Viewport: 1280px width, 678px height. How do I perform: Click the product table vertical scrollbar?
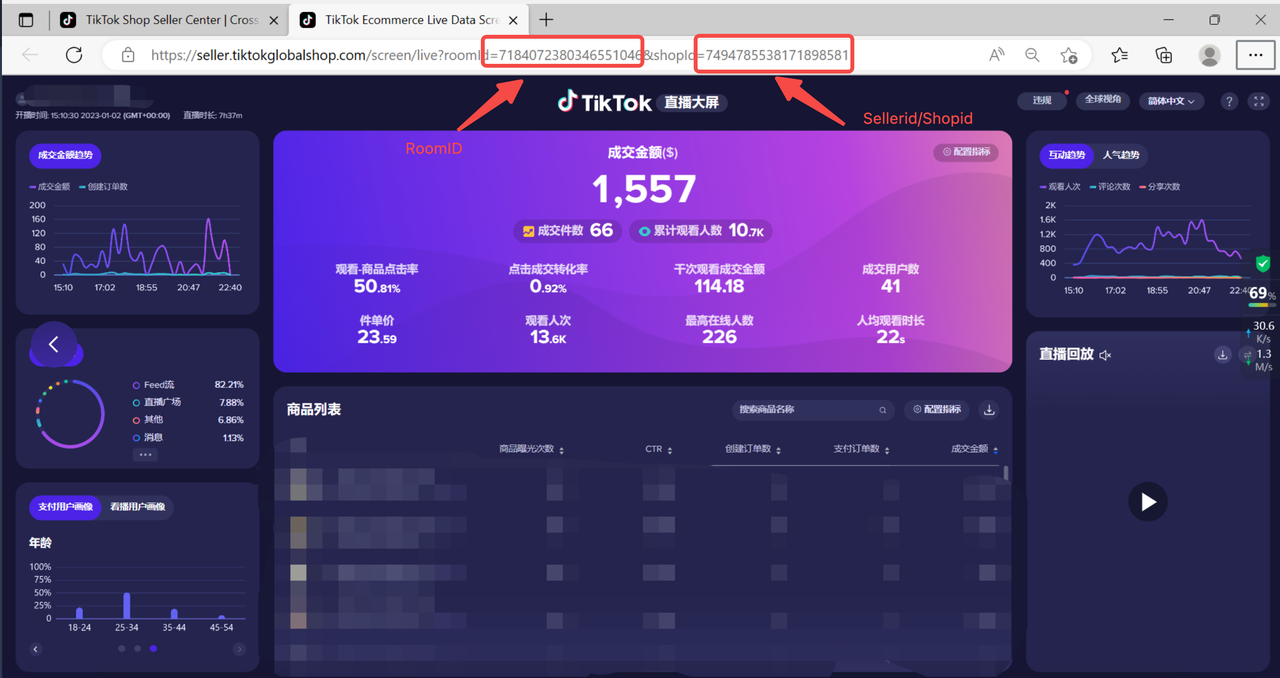click(1005, 475)
